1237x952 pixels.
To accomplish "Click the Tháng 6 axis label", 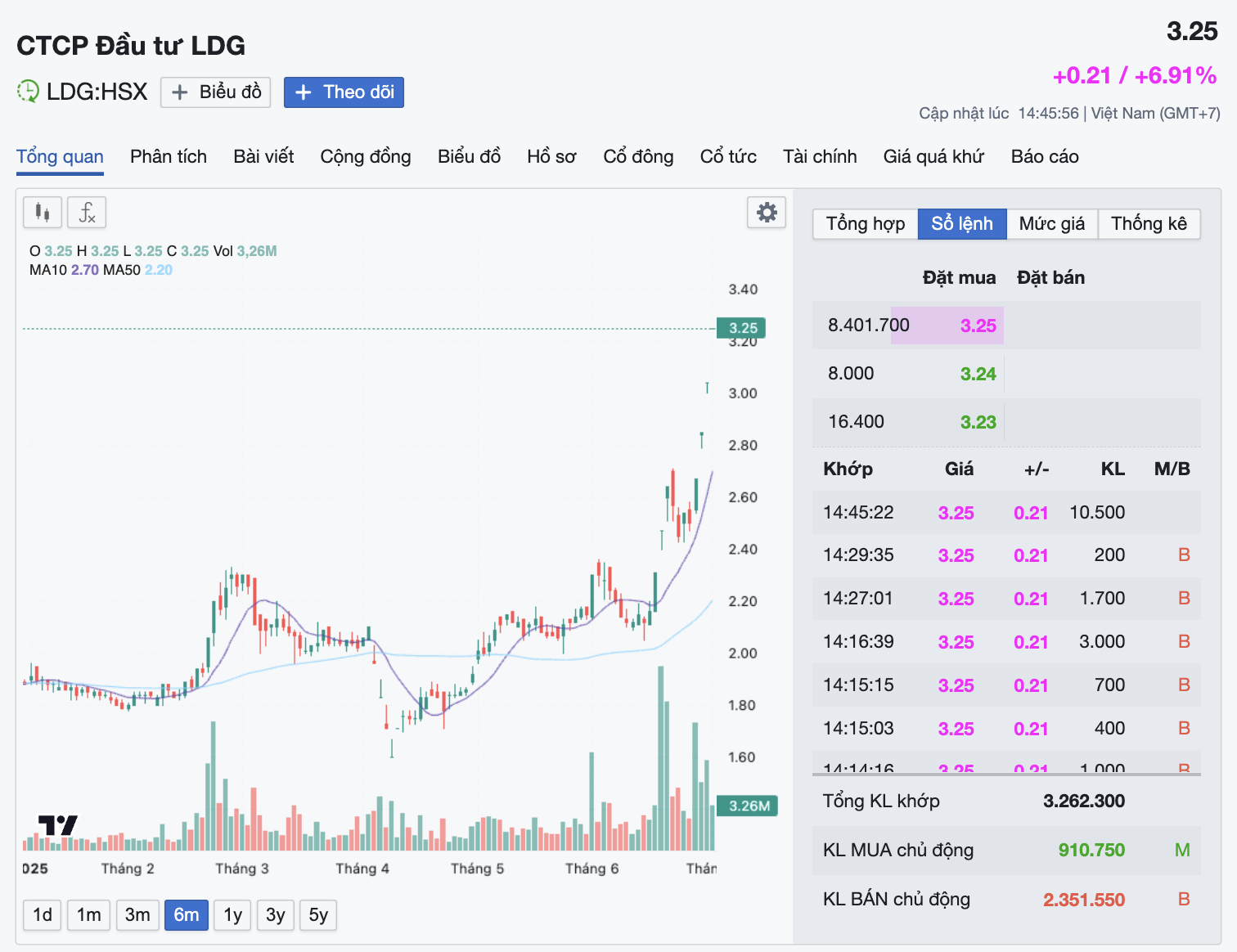I will coord(592,869).
